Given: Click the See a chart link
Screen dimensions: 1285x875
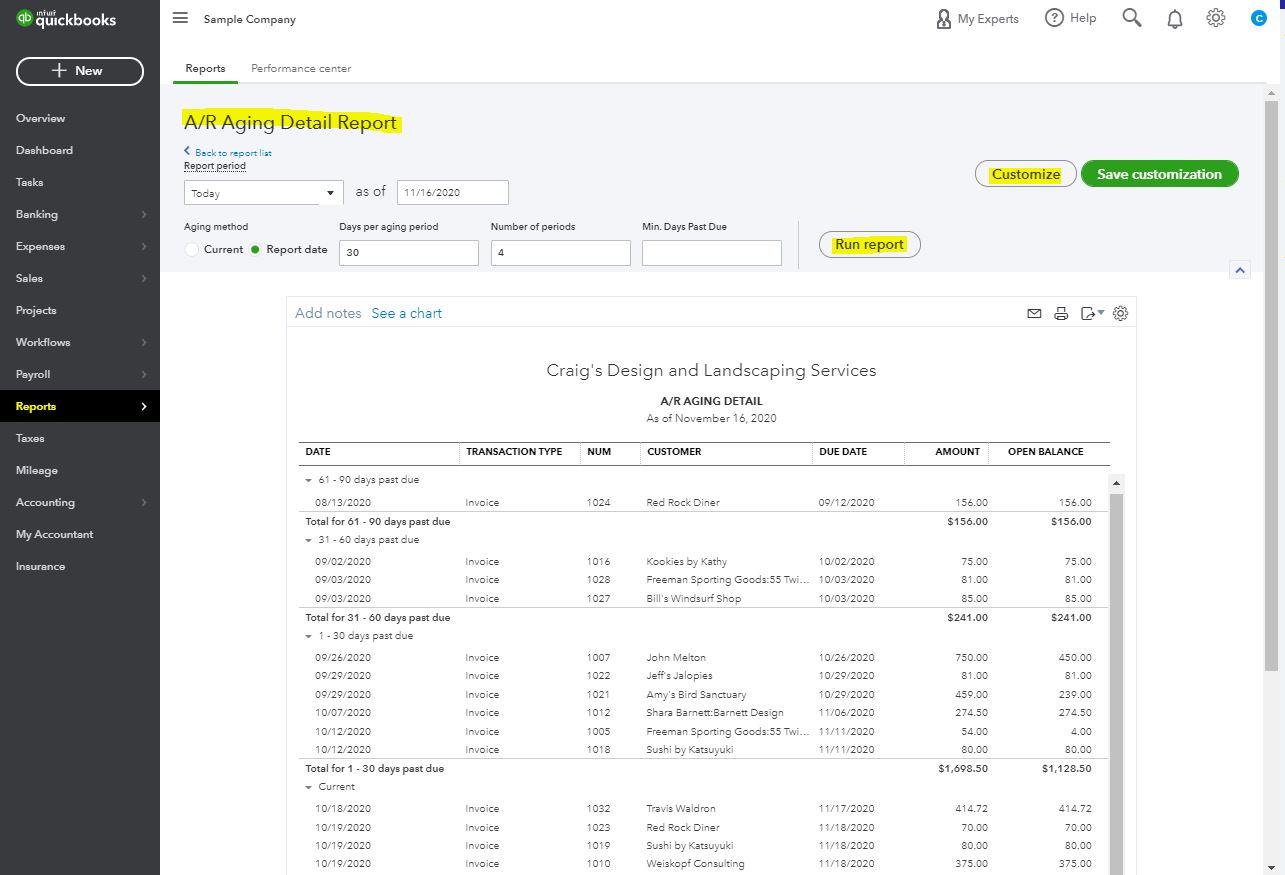Looking at the screenshot, I should [x=406, y=313].
